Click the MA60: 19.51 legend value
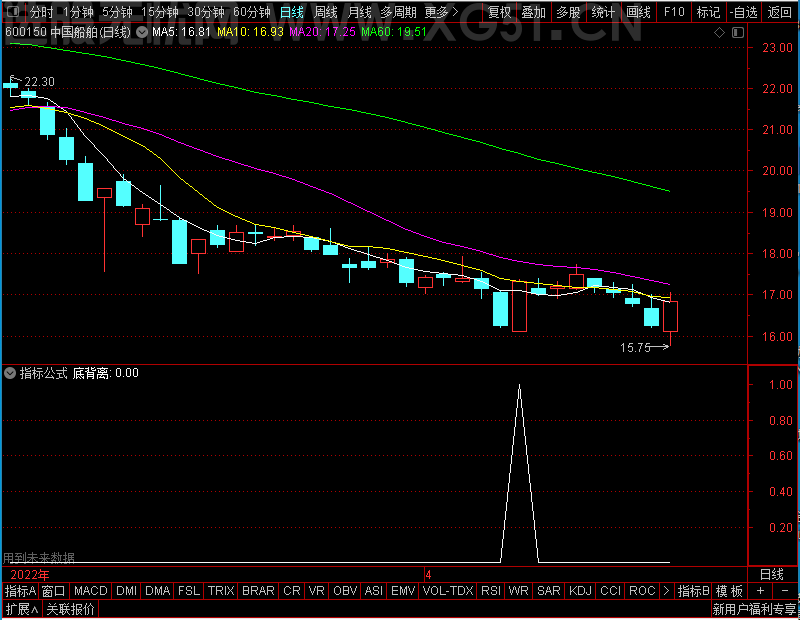Image resolution: width=800 pixels, height=620 pixels. [394, 32]
